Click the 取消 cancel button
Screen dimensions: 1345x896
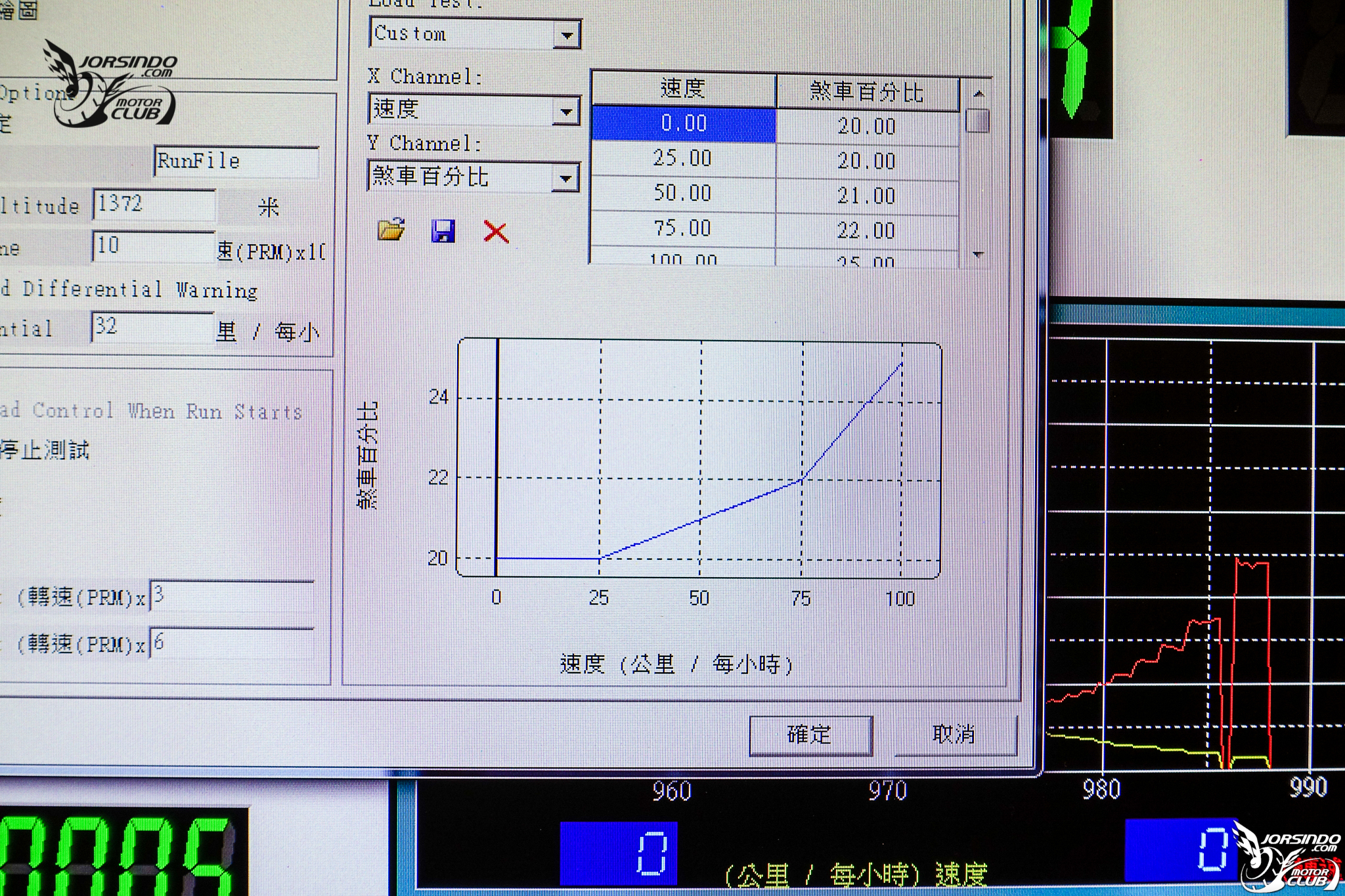pos(954,735)
